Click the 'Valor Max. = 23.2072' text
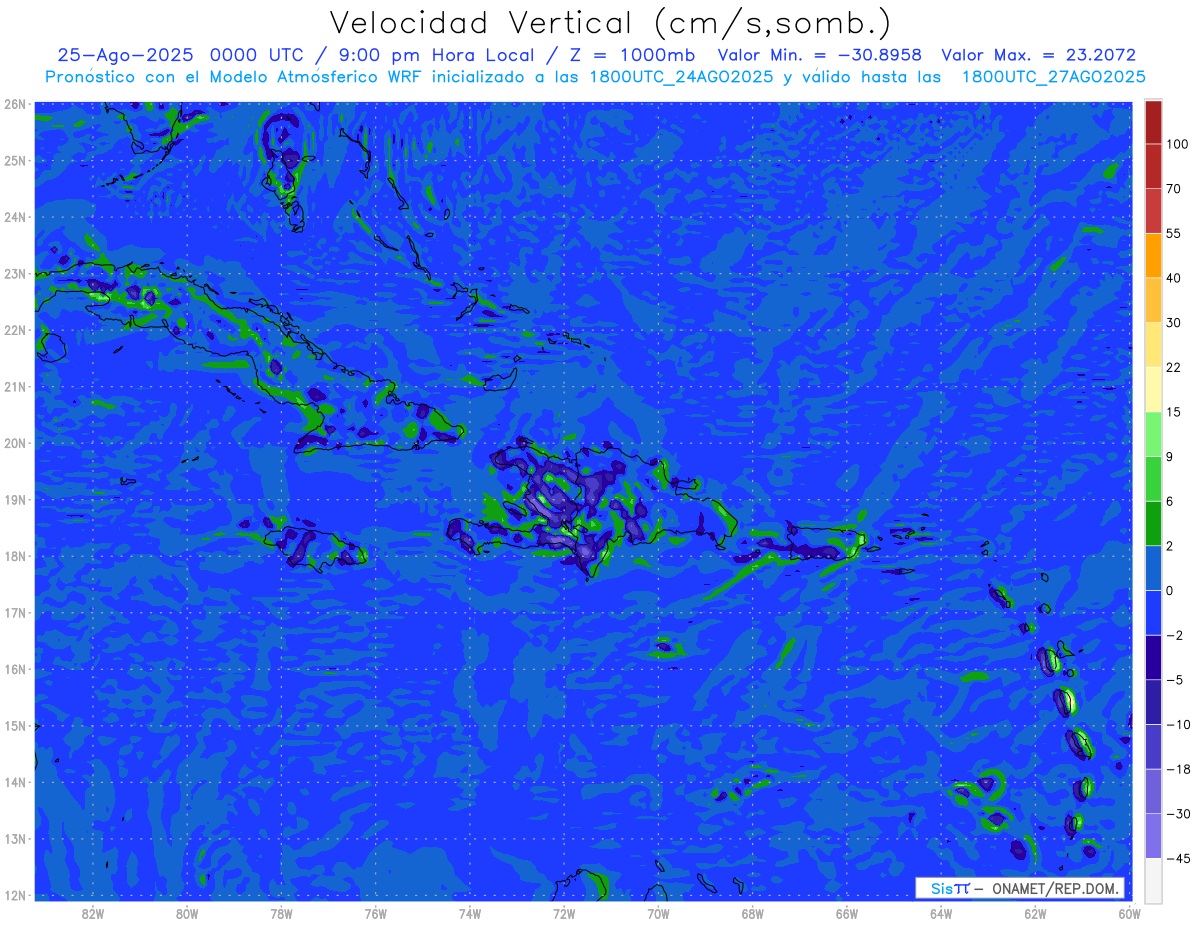1200x927 pixels. tap(1040, 55)
